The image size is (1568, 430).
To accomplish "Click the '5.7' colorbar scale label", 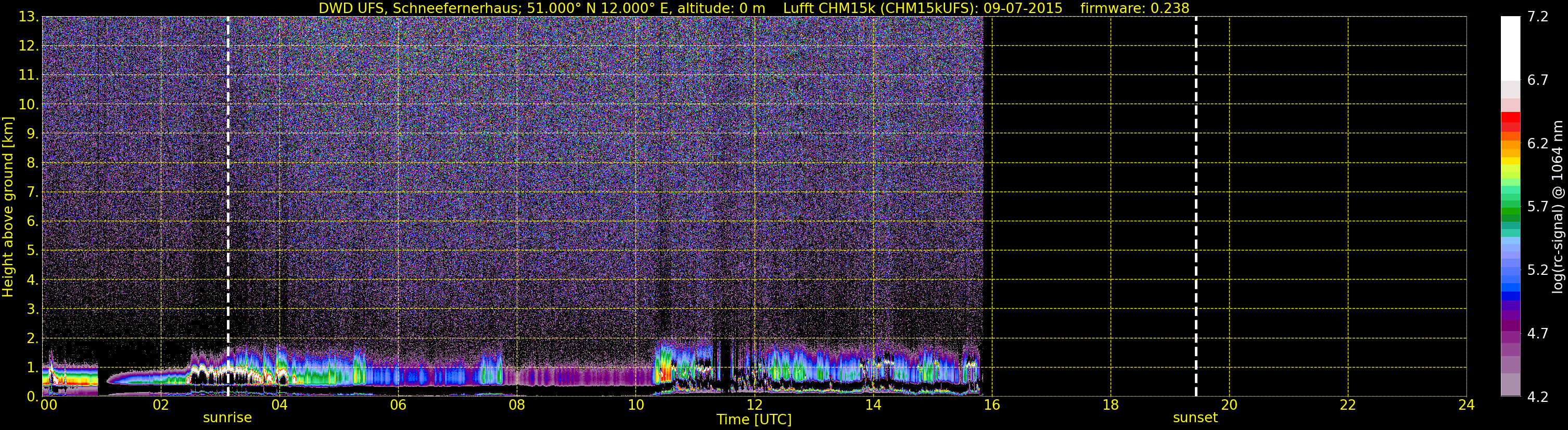I will 1538,207.
